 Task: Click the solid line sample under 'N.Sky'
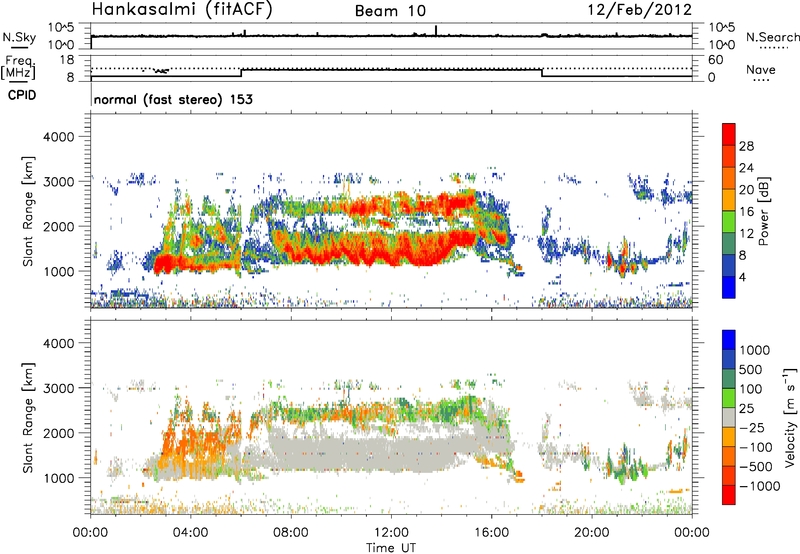tap(19, 47)
